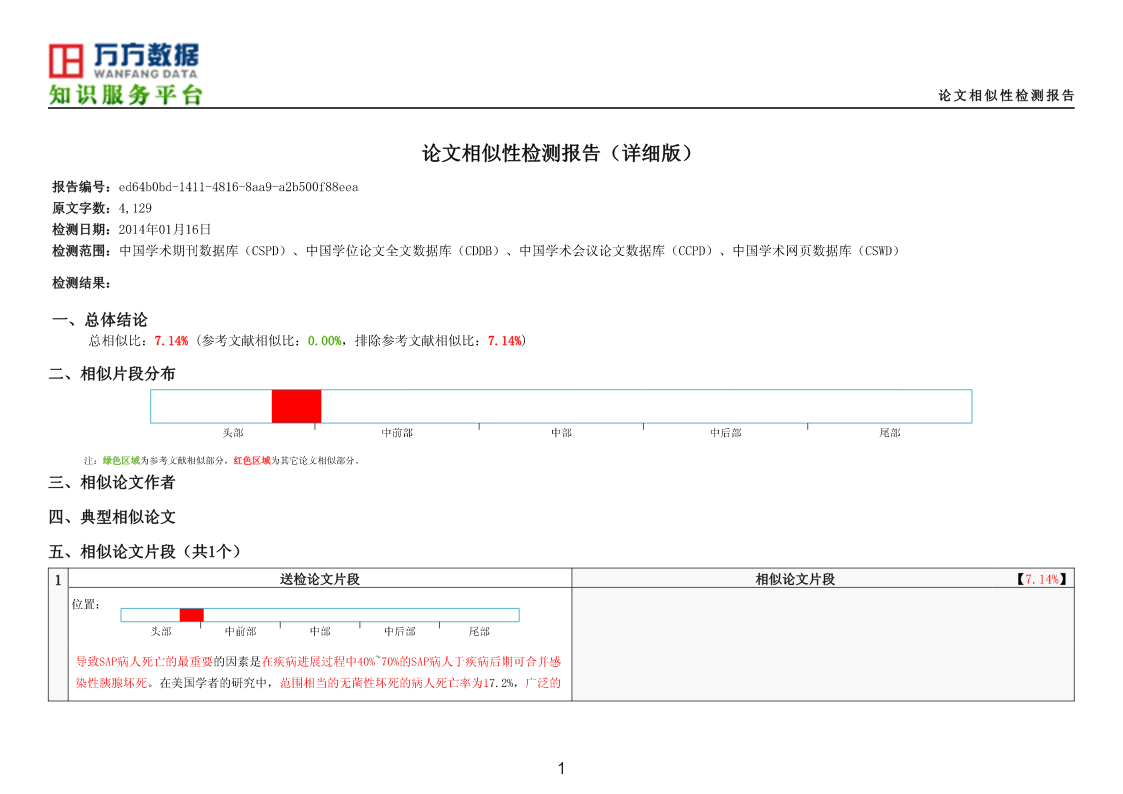Click the Wanfang Data red logo icon
1123x794 pixels.
66,61
